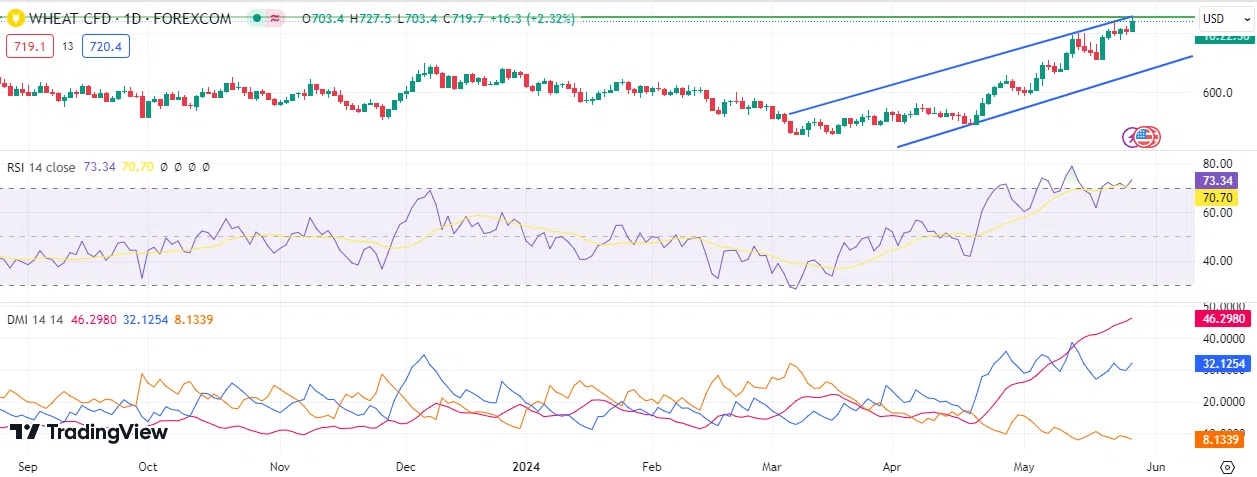This screenshot has height=477, width=1257.
Task: Open chart settings gear on time axis
Action: pos(1226,466)
